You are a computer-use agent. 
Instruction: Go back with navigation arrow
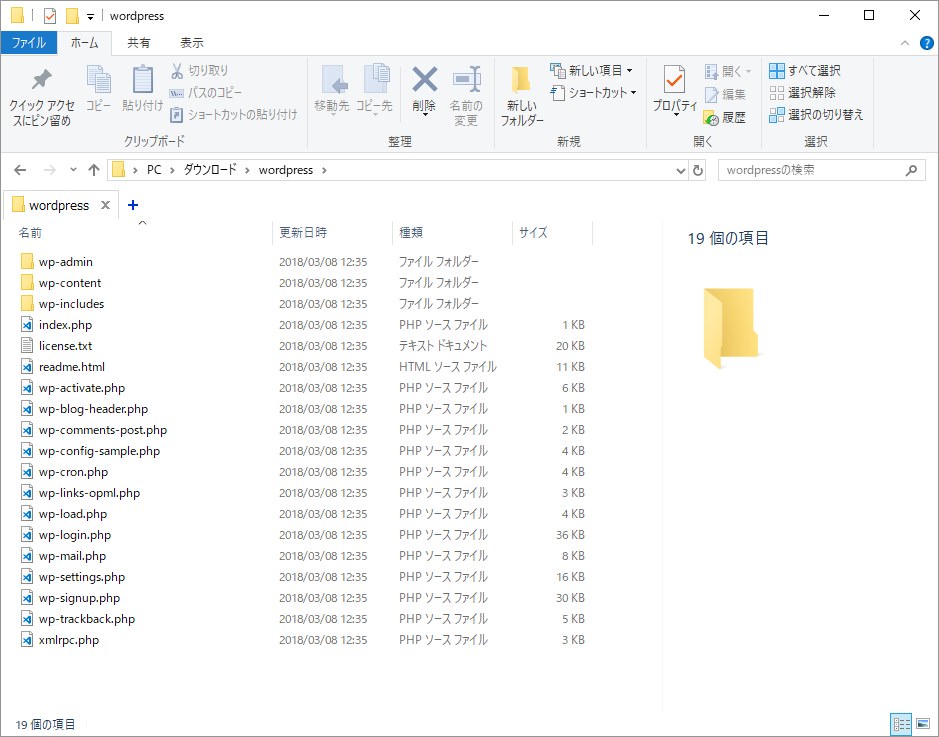point(20,170)
